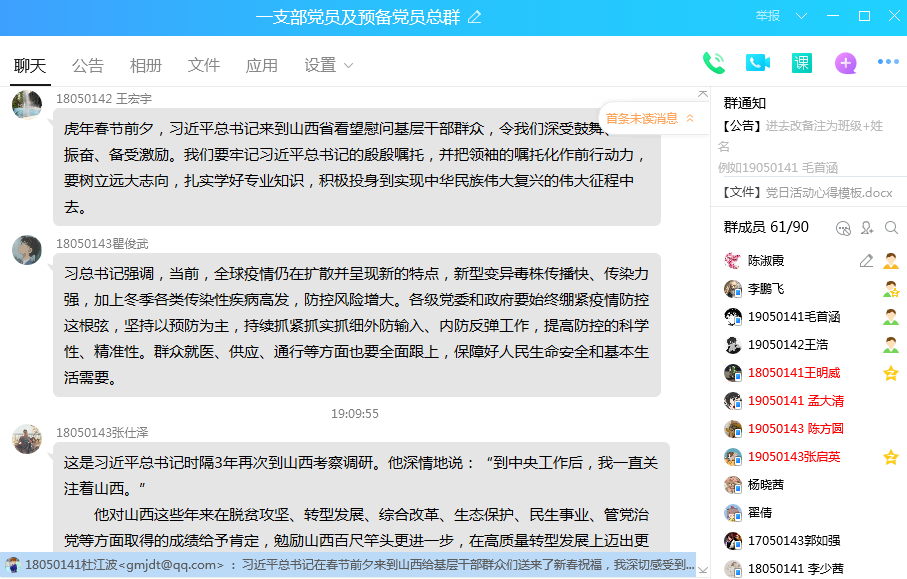Open the three-dot more options menu
907x579 pixels.
(x=888, y=63)
